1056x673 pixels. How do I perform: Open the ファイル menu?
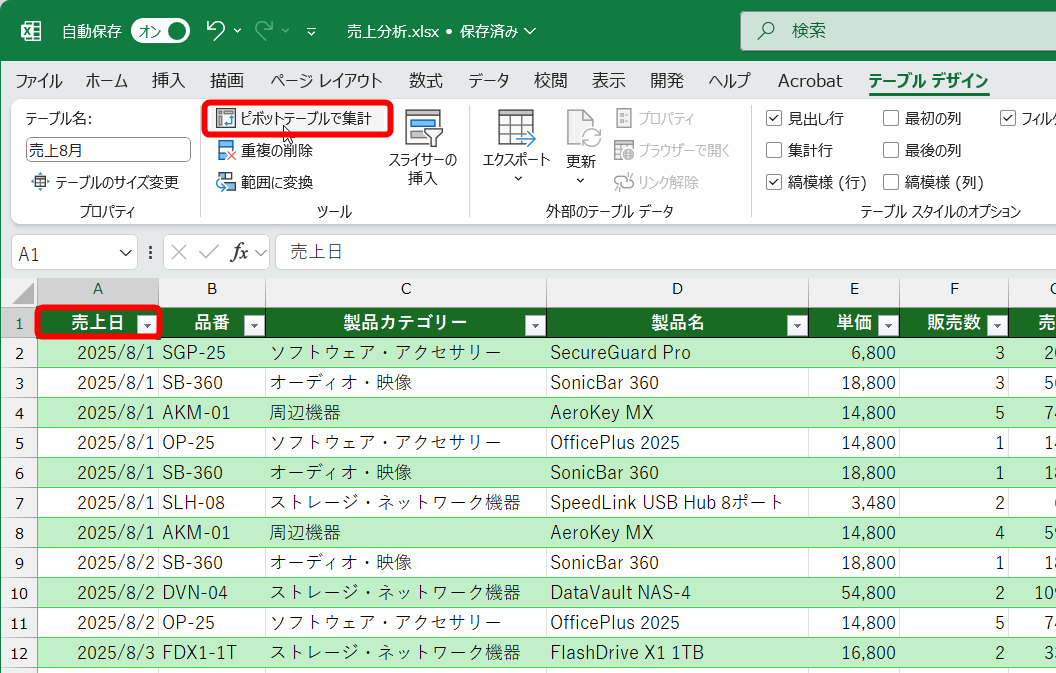pyautogui.click(x=38, y=81)
